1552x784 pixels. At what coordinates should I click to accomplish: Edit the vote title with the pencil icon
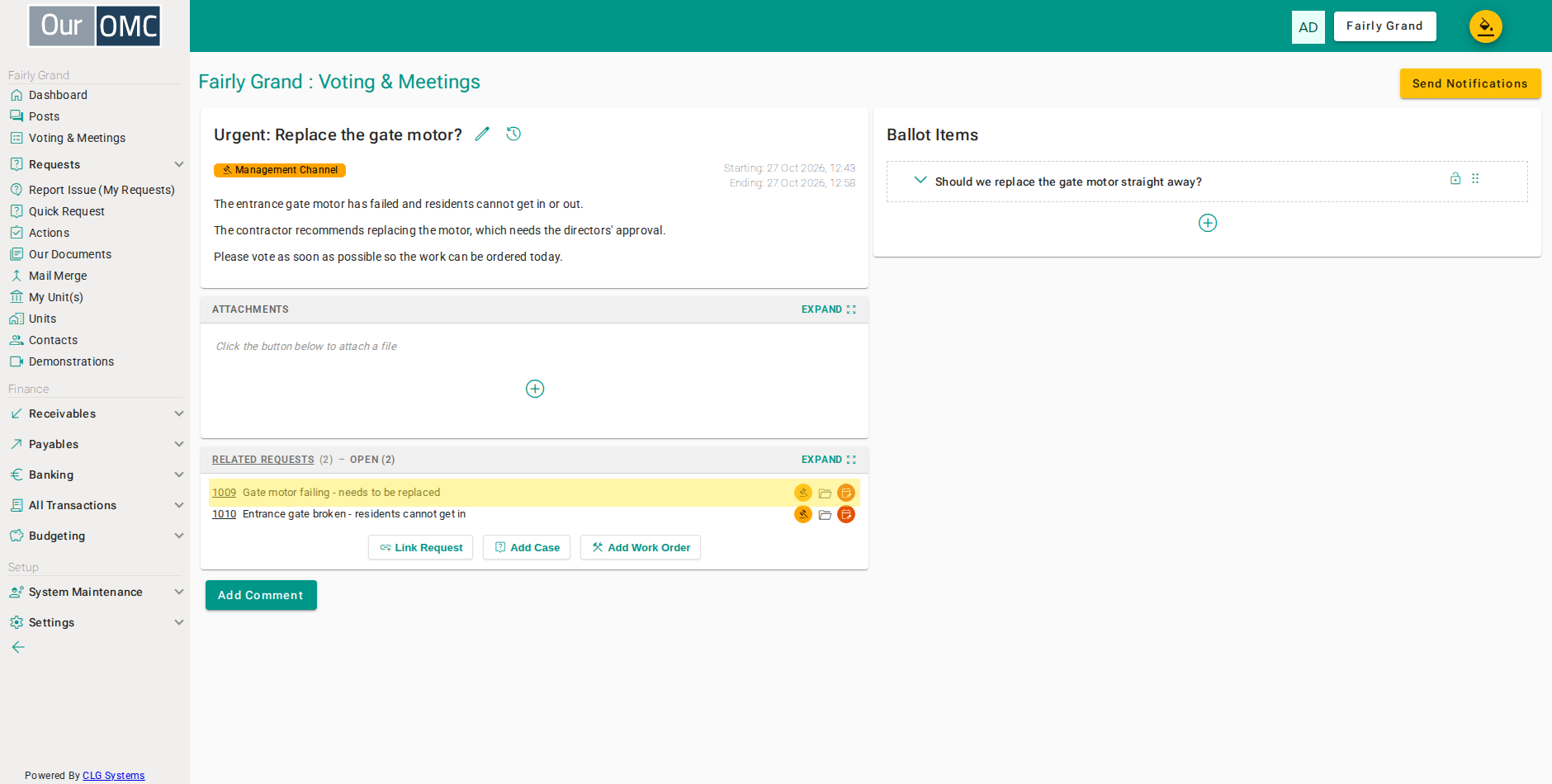point(482,134)
